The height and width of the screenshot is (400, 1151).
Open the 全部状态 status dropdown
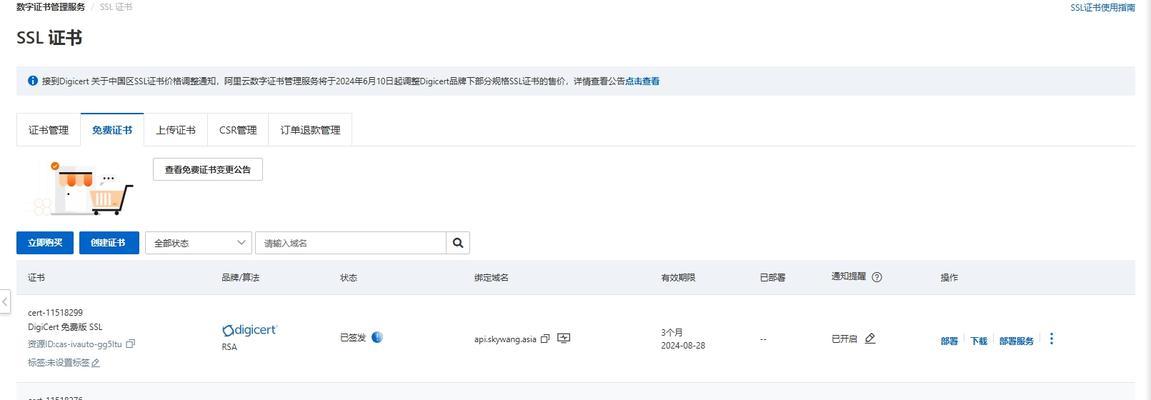(198, 243)
